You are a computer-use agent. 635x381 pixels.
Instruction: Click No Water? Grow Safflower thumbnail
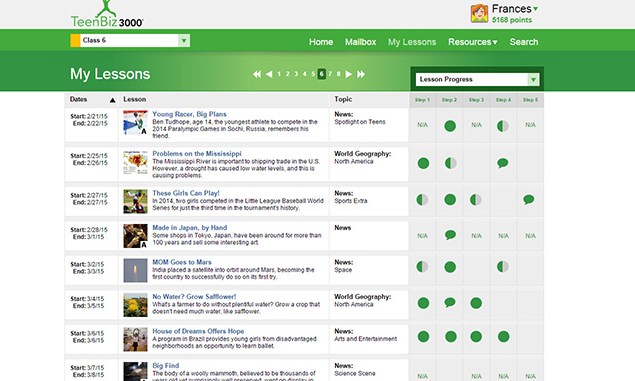tap(135, 305)
